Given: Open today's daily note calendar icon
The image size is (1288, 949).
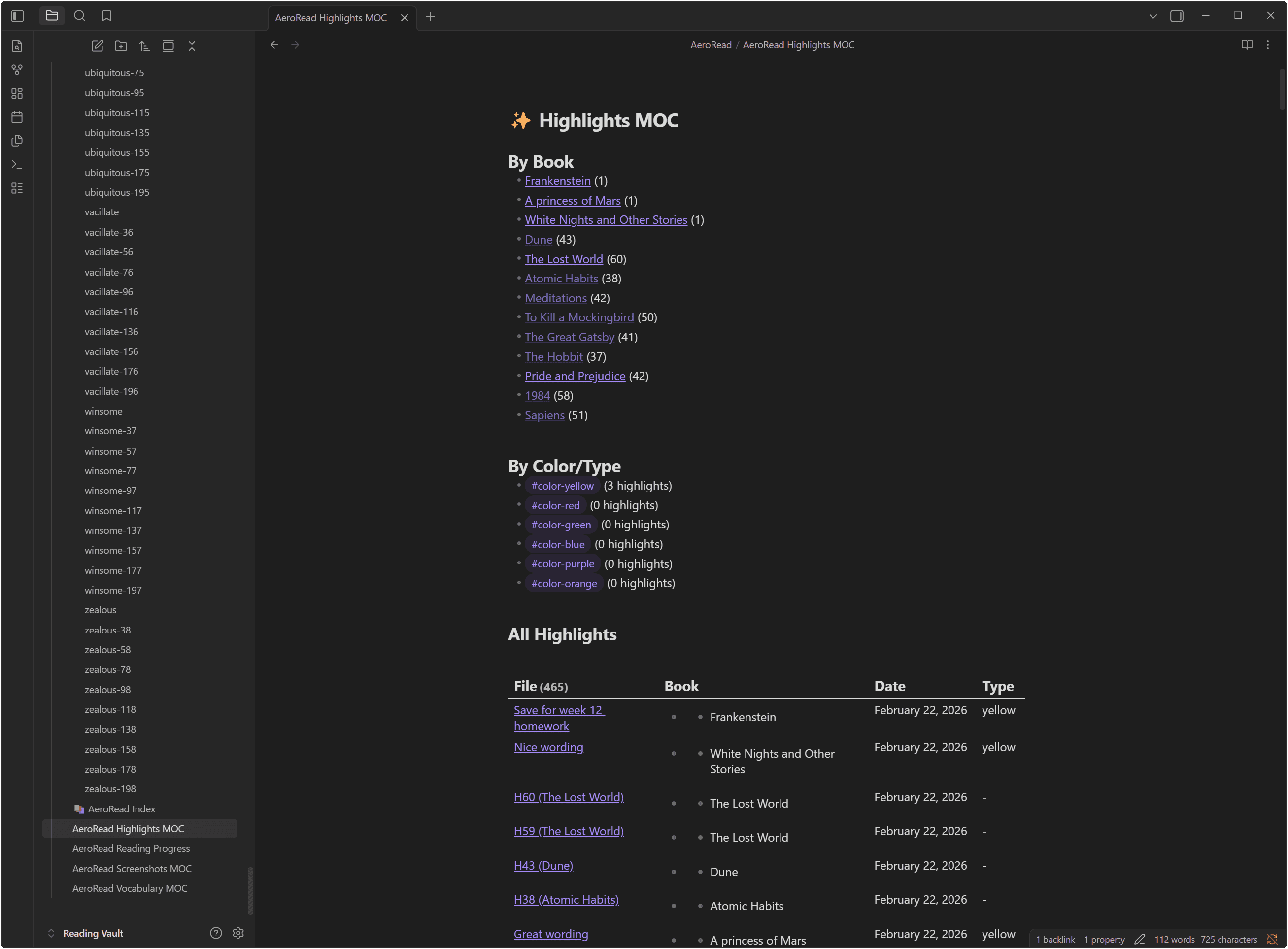Looking at the screenshot, I should pos(17,117).
